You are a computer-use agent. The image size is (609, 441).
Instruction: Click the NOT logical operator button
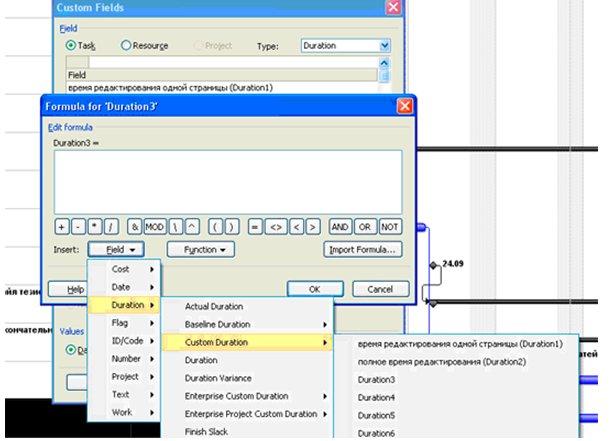[x=390, y=227]
